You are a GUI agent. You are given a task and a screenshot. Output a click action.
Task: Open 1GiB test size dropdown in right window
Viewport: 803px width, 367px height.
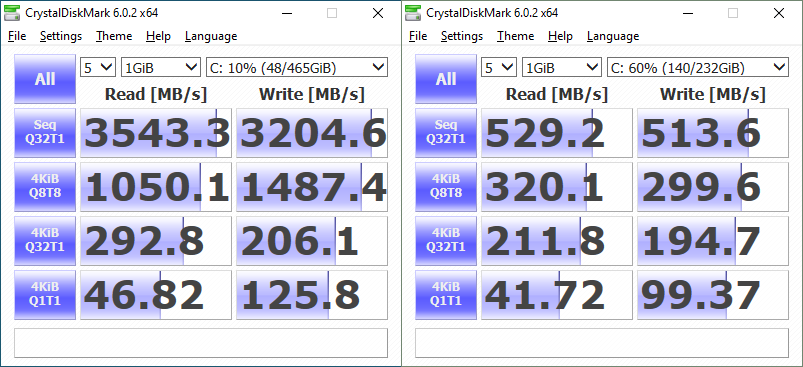561,67
